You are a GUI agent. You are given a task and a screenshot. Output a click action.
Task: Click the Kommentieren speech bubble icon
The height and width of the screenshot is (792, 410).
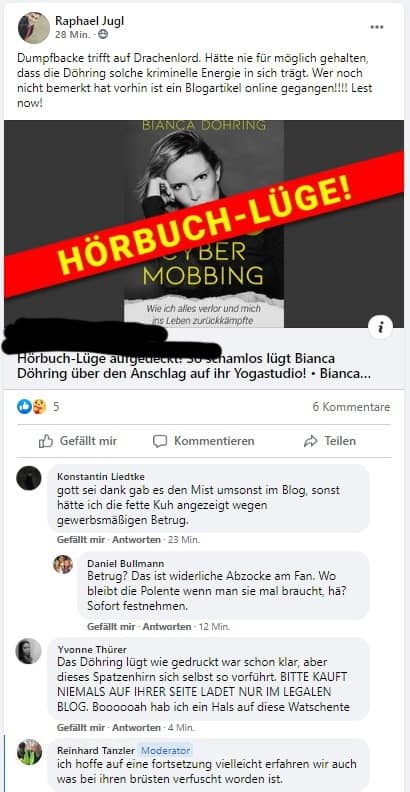point(160,441)
